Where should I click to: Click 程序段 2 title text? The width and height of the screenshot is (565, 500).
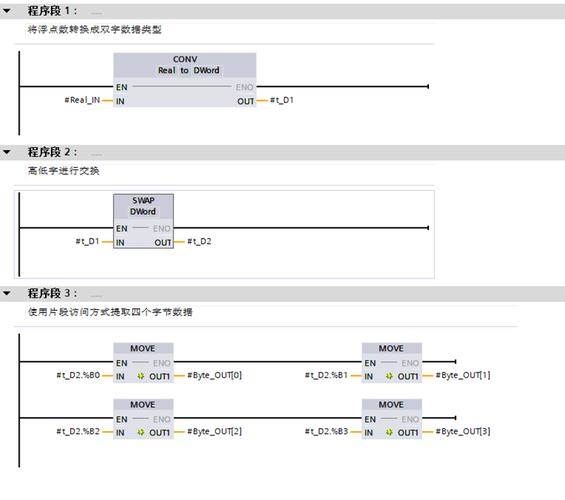[52, 152]
